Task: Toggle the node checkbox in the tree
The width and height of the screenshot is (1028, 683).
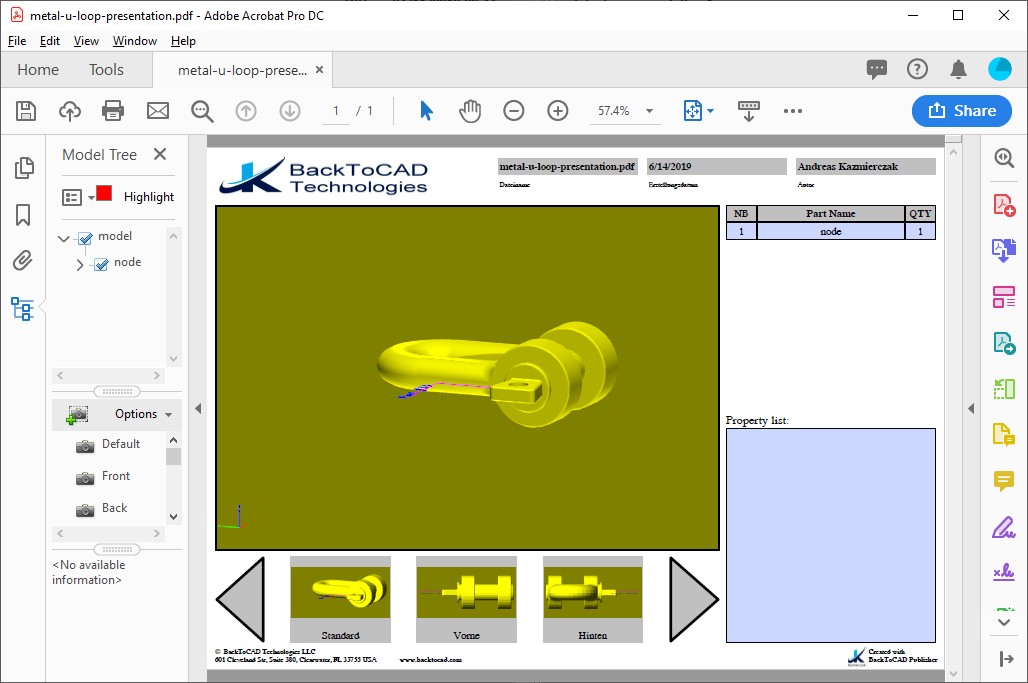Action: pos(101,264)
